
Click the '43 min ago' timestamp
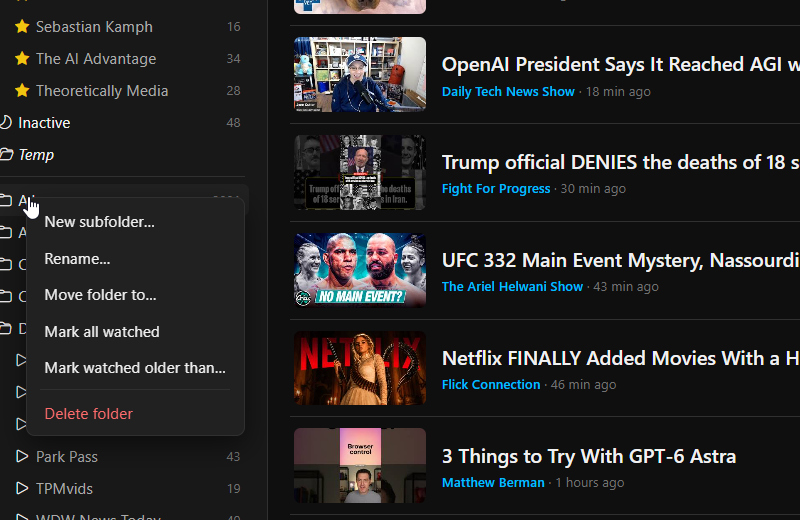[626, 286]
